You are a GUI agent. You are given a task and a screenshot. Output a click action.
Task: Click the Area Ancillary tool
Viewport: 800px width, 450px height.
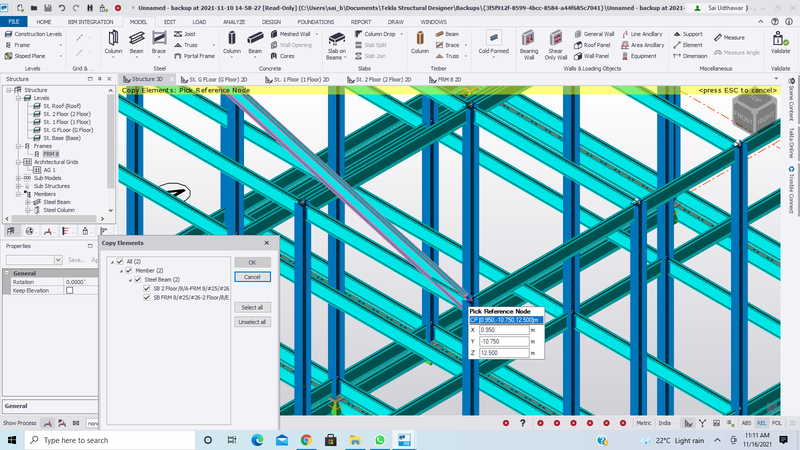[643, 45]
